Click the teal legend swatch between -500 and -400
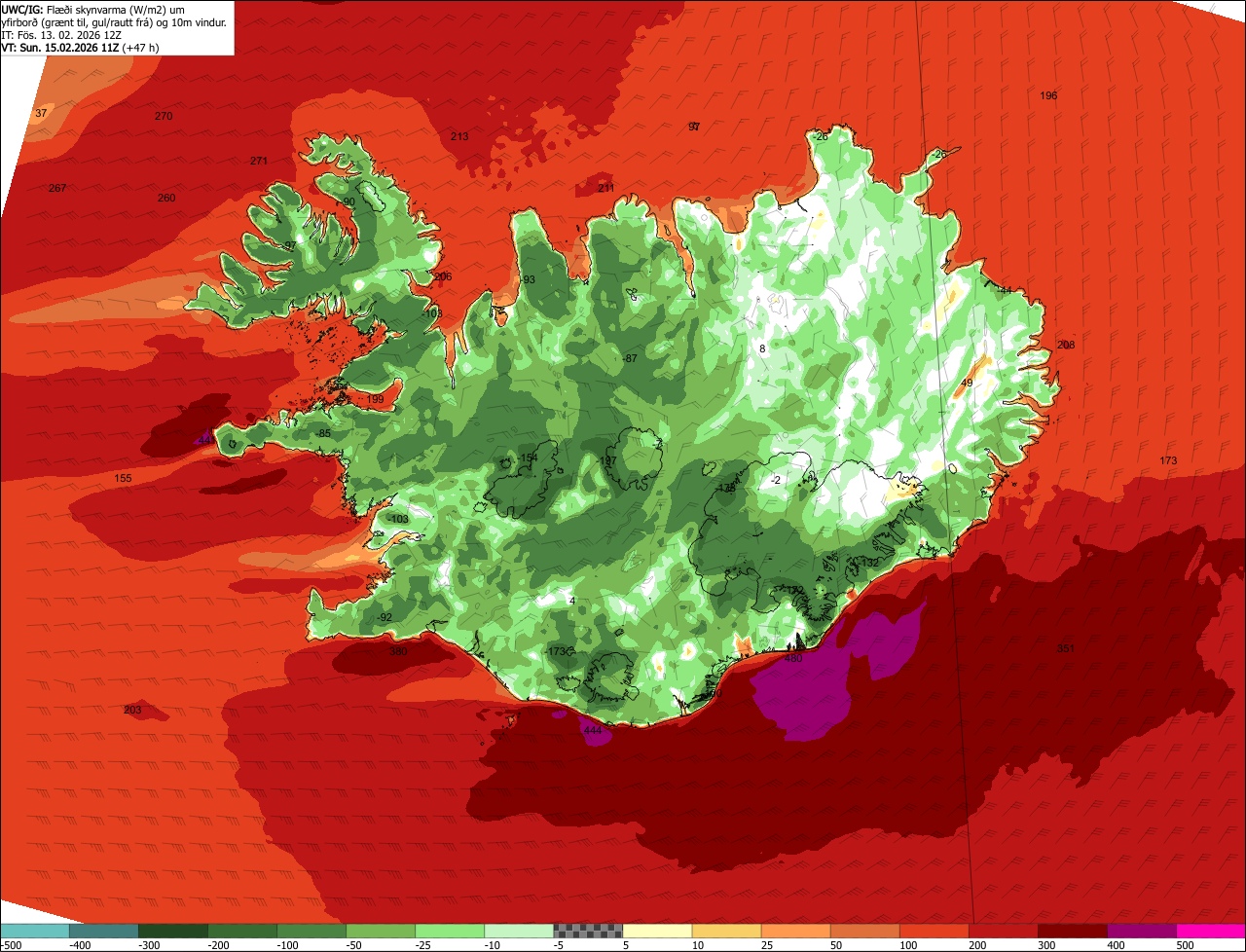Image resolution: width=1246 pixels, height=952 pixels. pyautogui.click(x=35, y=930)
